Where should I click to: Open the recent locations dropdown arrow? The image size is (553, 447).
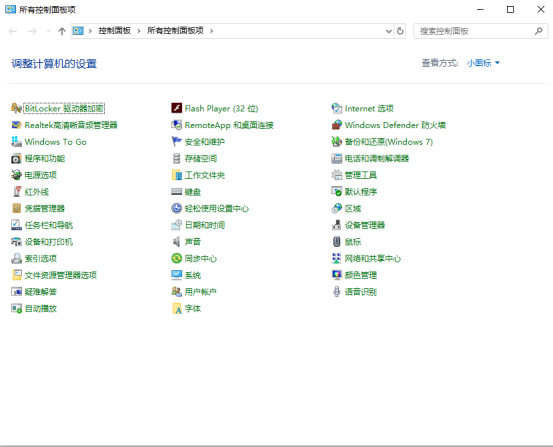(48, 31)
